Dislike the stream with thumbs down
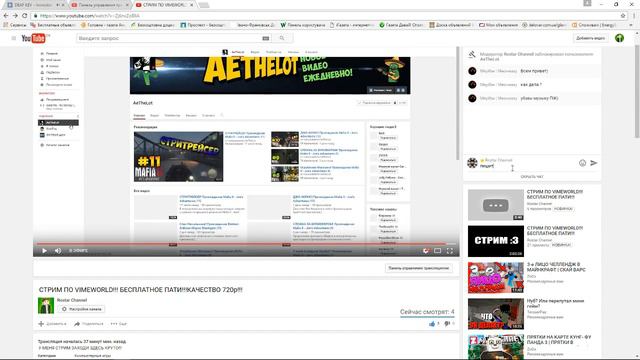The height and width of the screenshot is (360, 640). tap(447, 324)
